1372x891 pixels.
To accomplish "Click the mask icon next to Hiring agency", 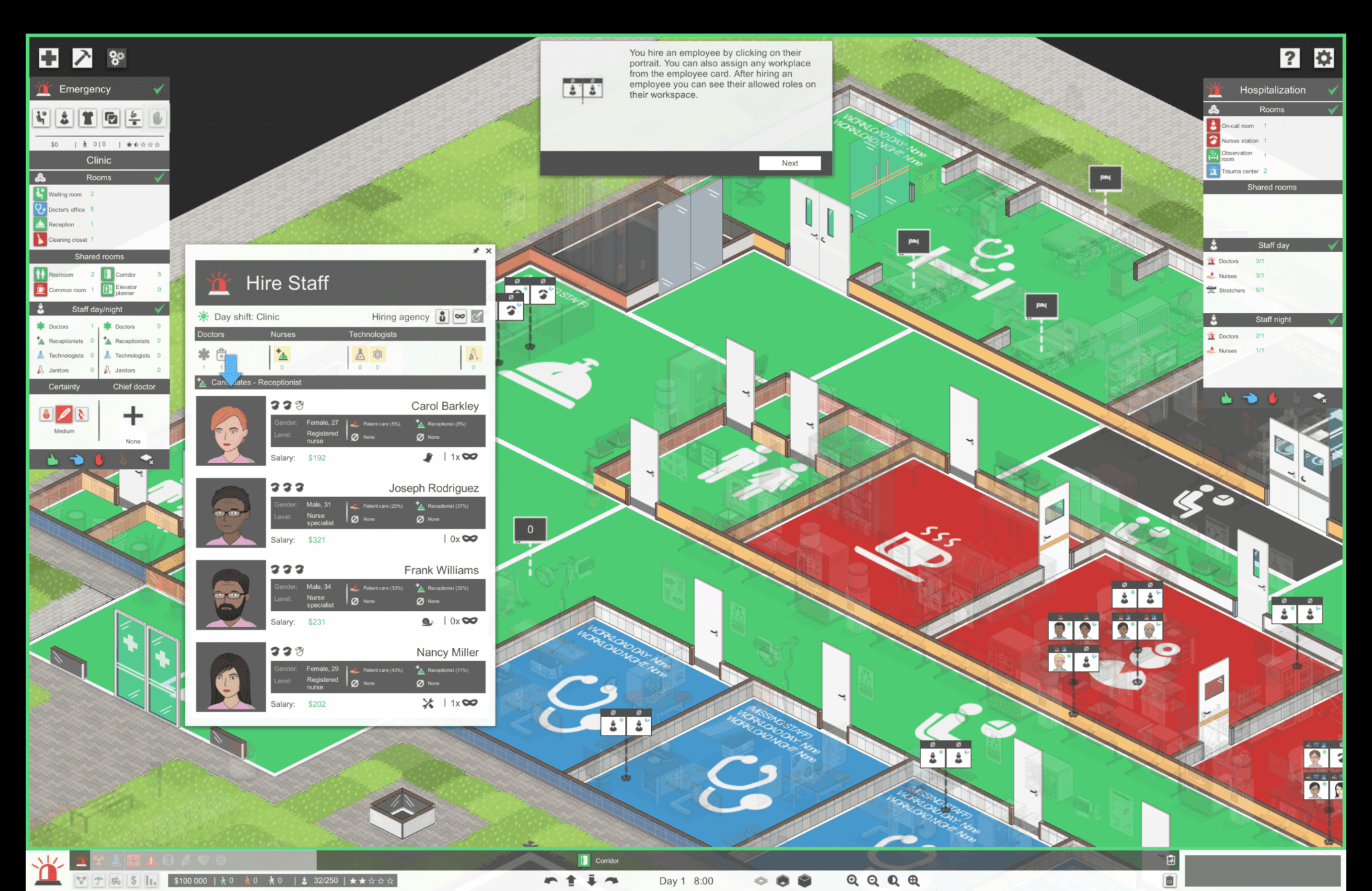I will pyautogui.click(x=460, y=316).
